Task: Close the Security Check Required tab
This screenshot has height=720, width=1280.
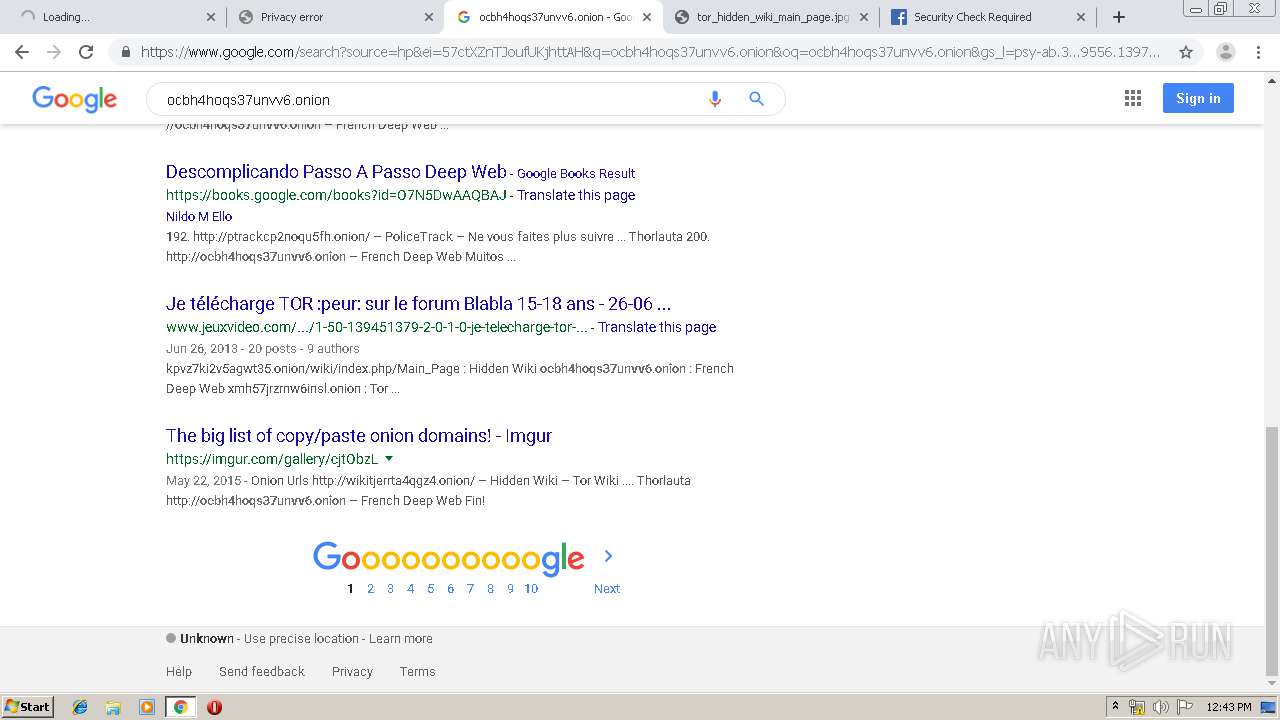Action: [1081, 17]
